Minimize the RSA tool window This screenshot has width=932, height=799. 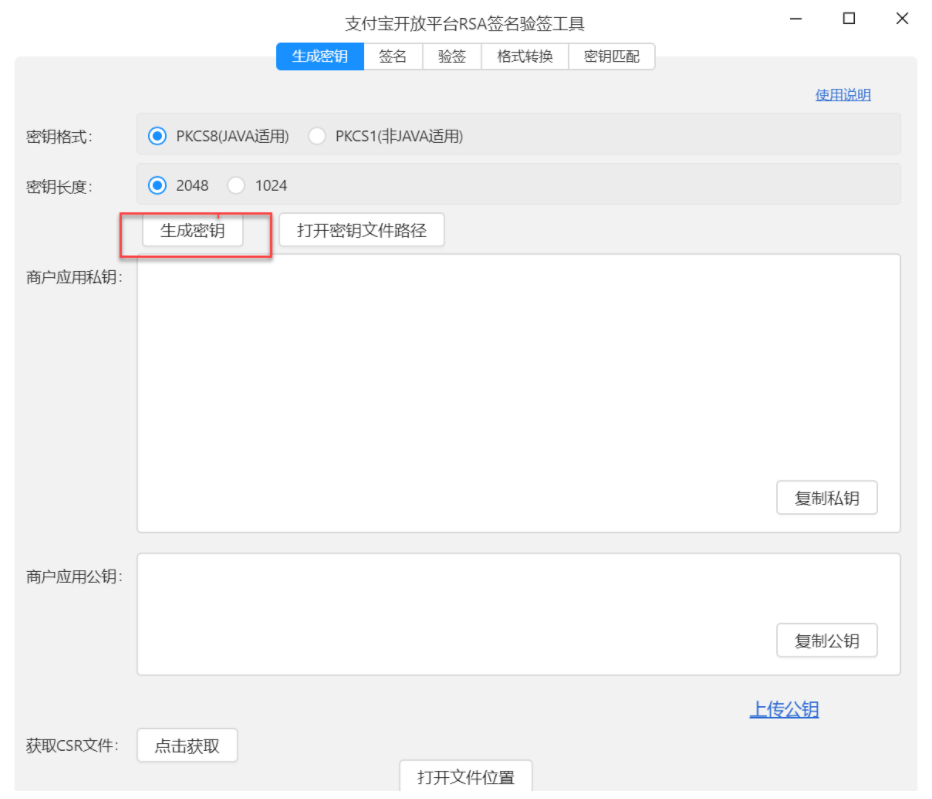point(796,19)
